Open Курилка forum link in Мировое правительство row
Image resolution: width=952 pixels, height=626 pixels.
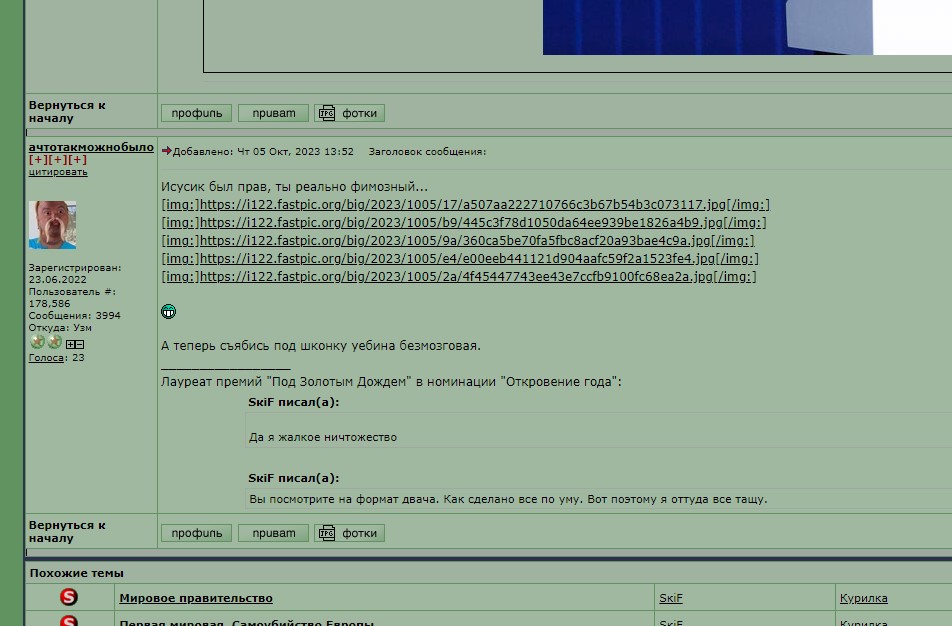tap(863, 598)
